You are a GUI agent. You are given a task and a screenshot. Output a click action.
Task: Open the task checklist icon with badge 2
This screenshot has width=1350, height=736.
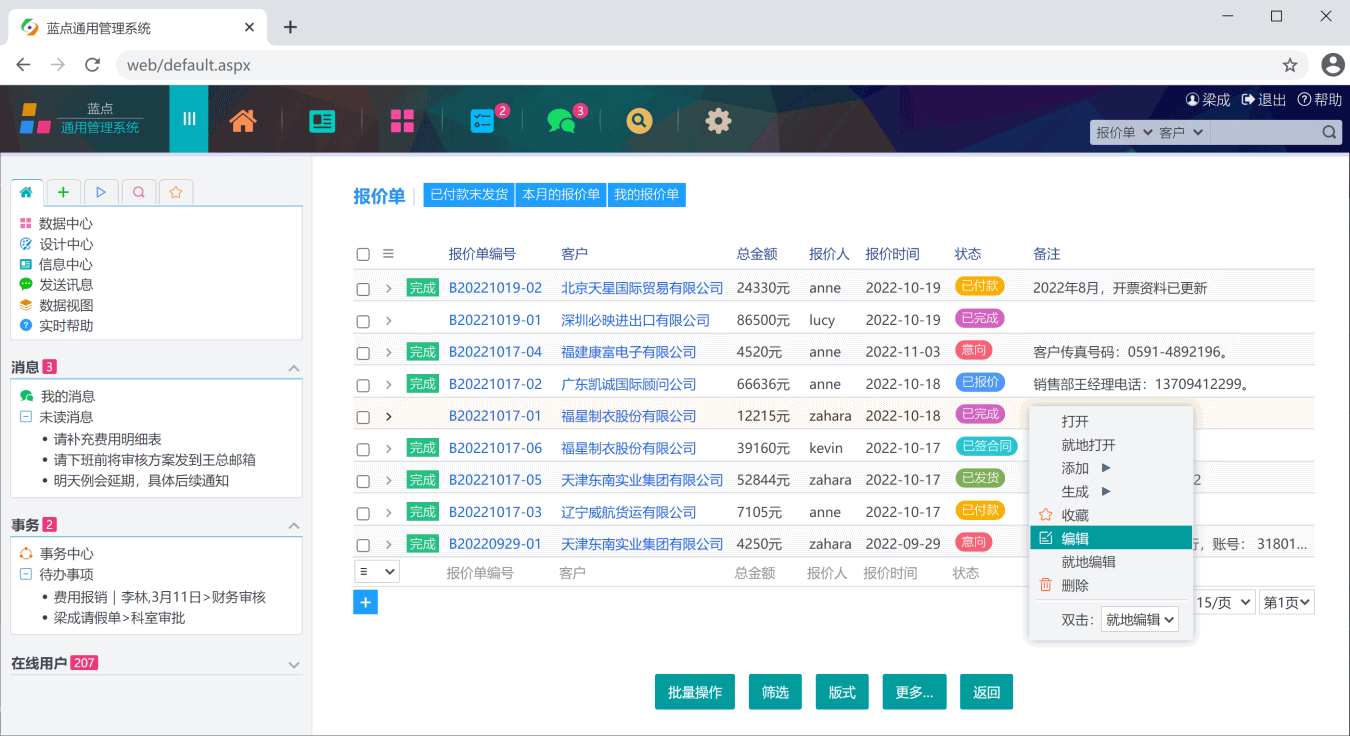[x=482, y=121]
